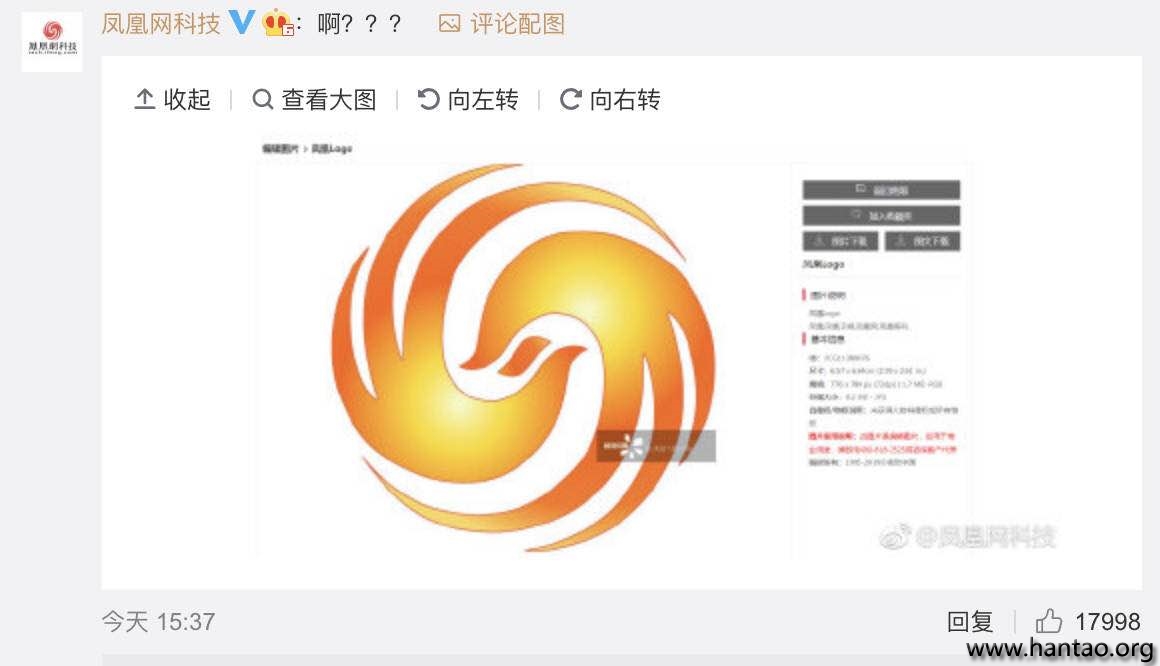Click the magnifier icon for 查看大图
This screenshot has height=666, width=1160.
263,99
